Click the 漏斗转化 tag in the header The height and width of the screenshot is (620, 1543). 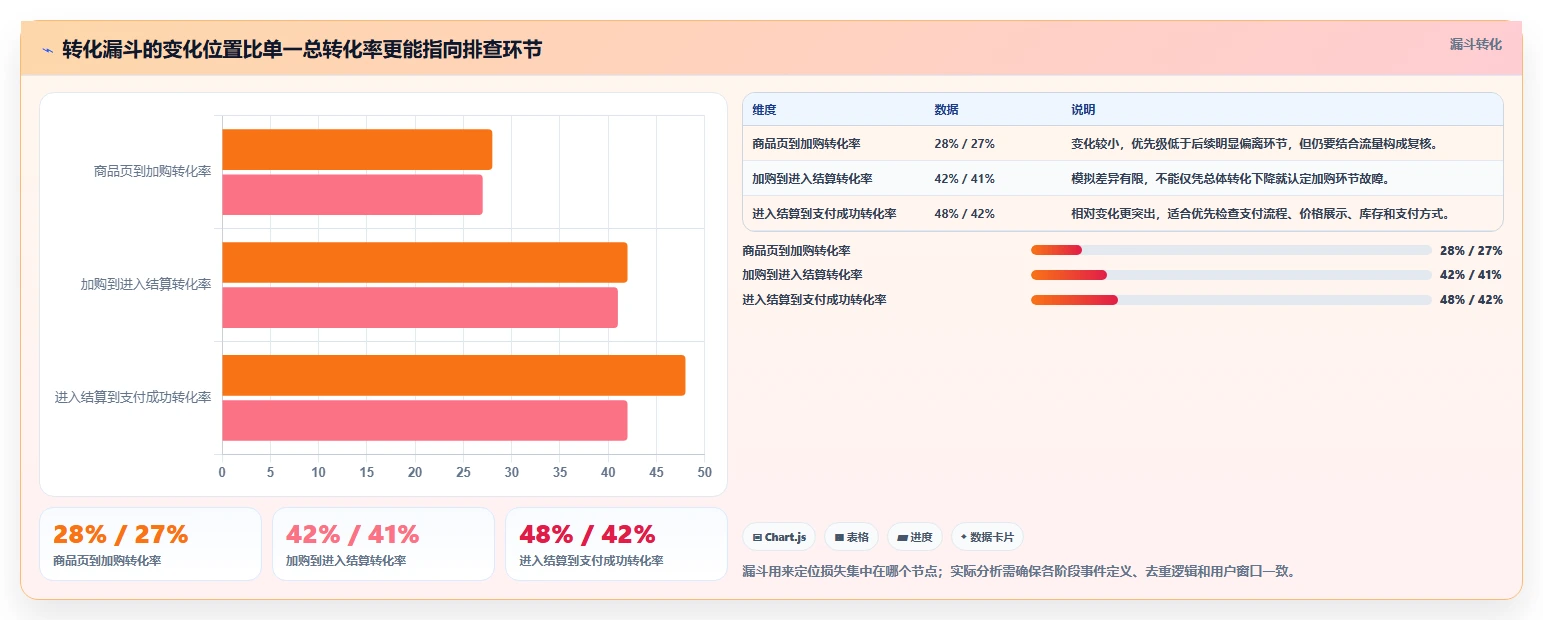click(1475, 44)
